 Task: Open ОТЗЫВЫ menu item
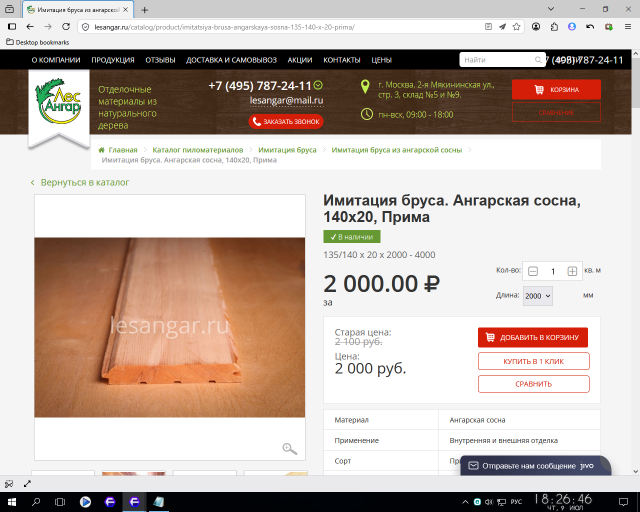(160, 60)
